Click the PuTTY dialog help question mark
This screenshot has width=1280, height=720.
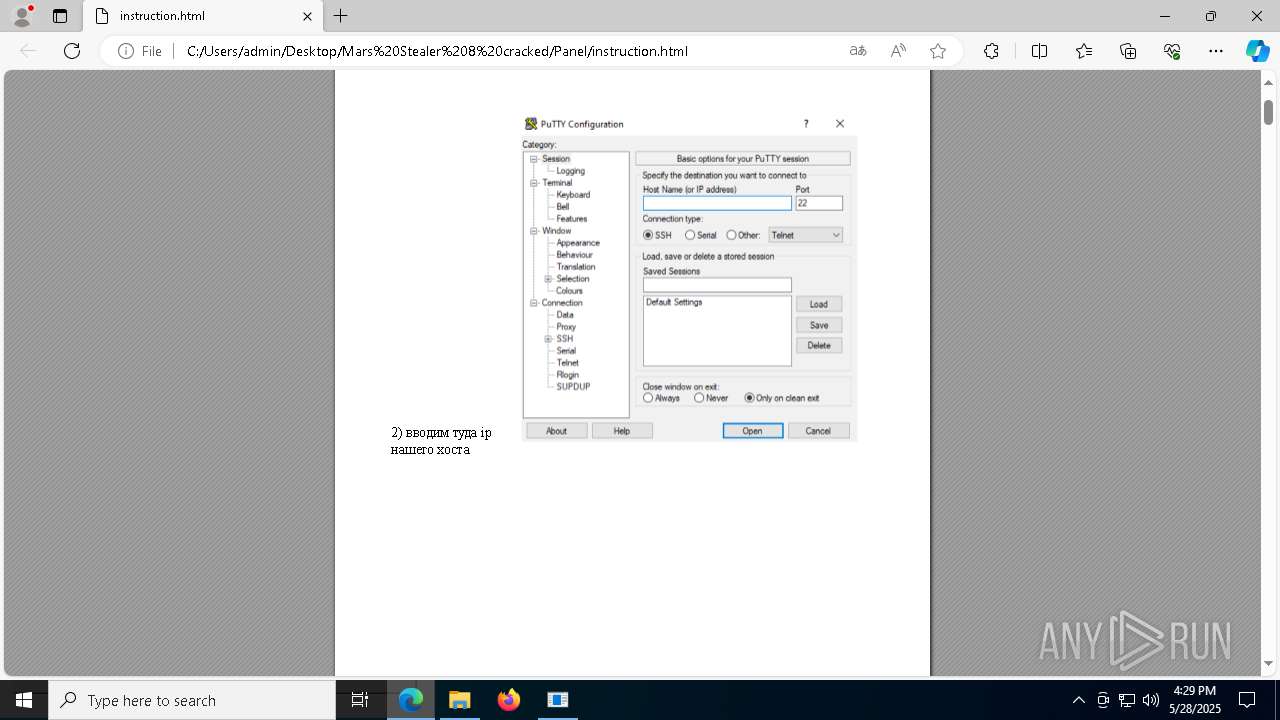point(806,124)
